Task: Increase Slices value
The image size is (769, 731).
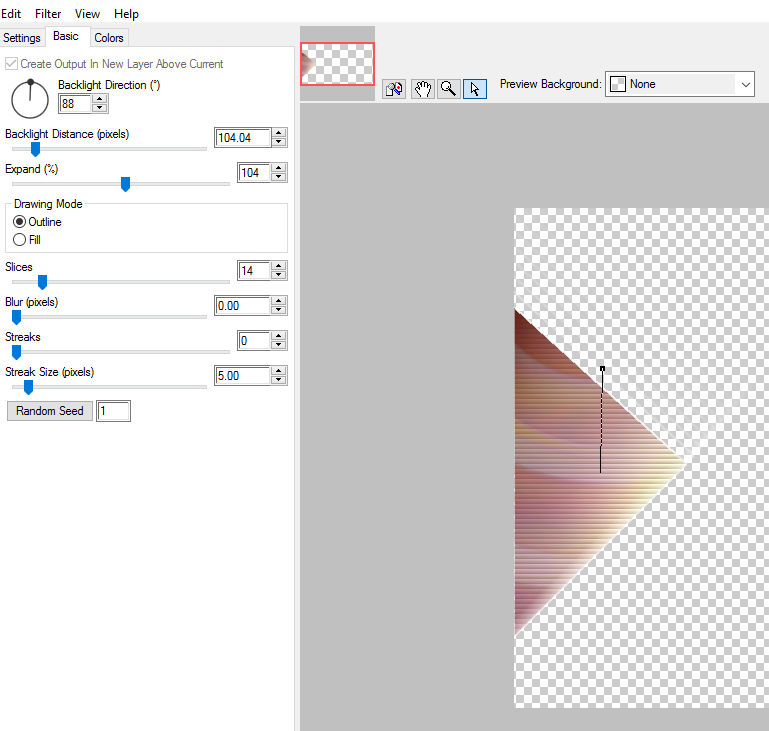Action: click(x=279, y=266)
